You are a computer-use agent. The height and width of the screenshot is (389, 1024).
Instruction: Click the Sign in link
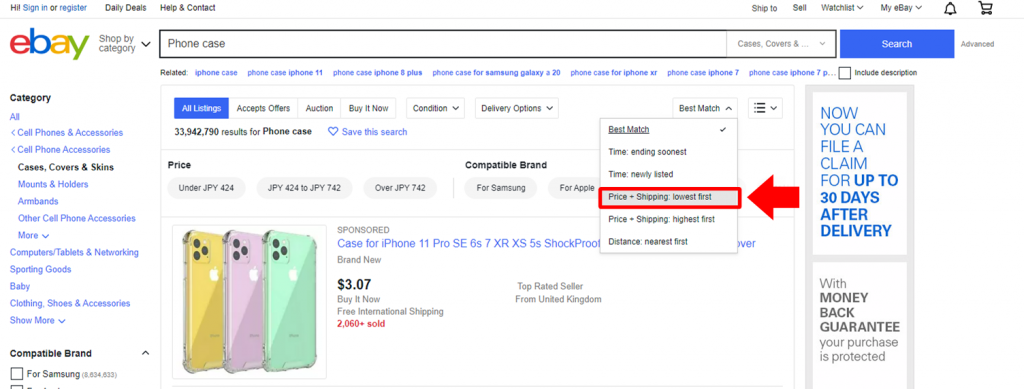coord(35,8)
